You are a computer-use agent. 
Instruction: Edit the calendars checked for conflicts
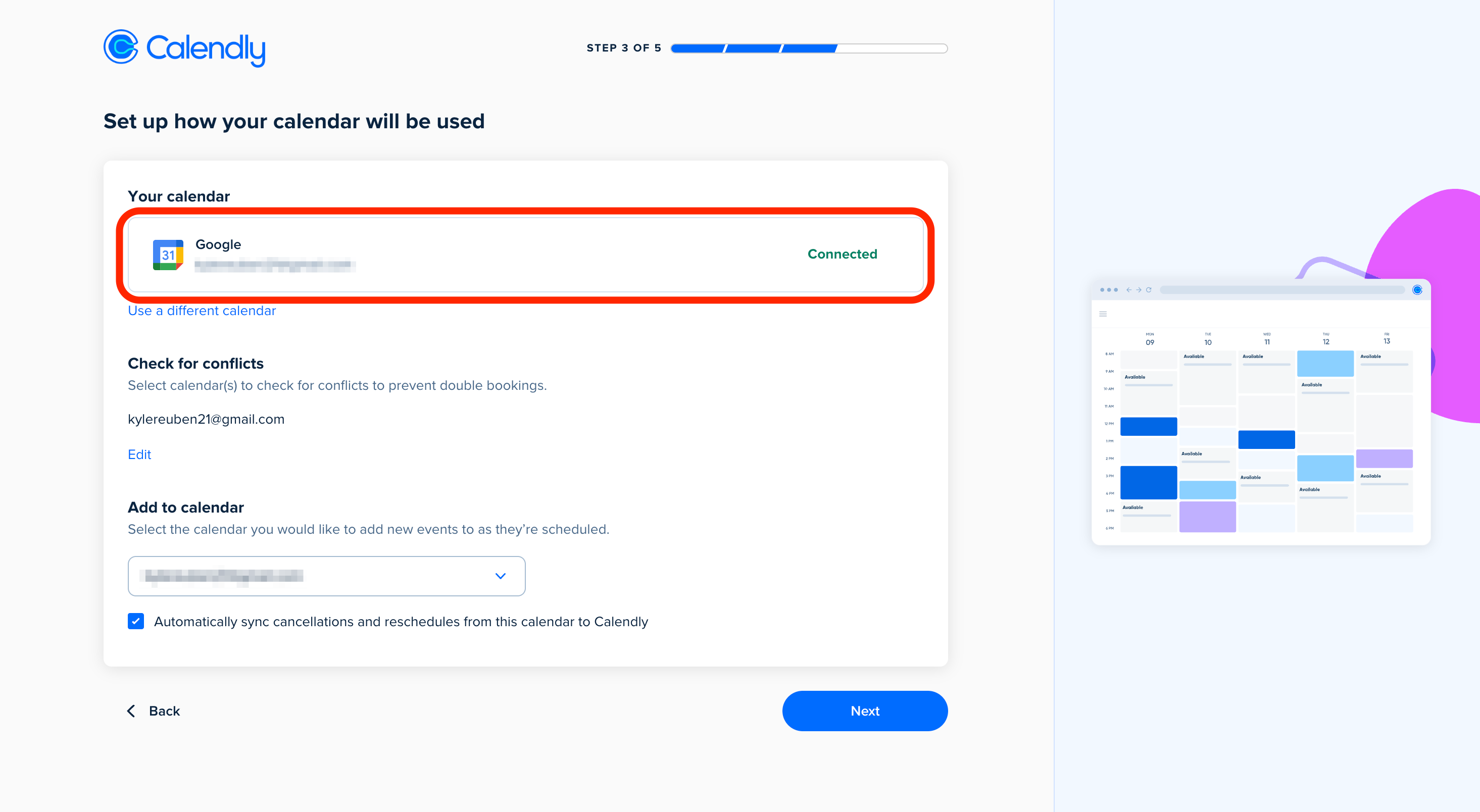click(139, 454)
